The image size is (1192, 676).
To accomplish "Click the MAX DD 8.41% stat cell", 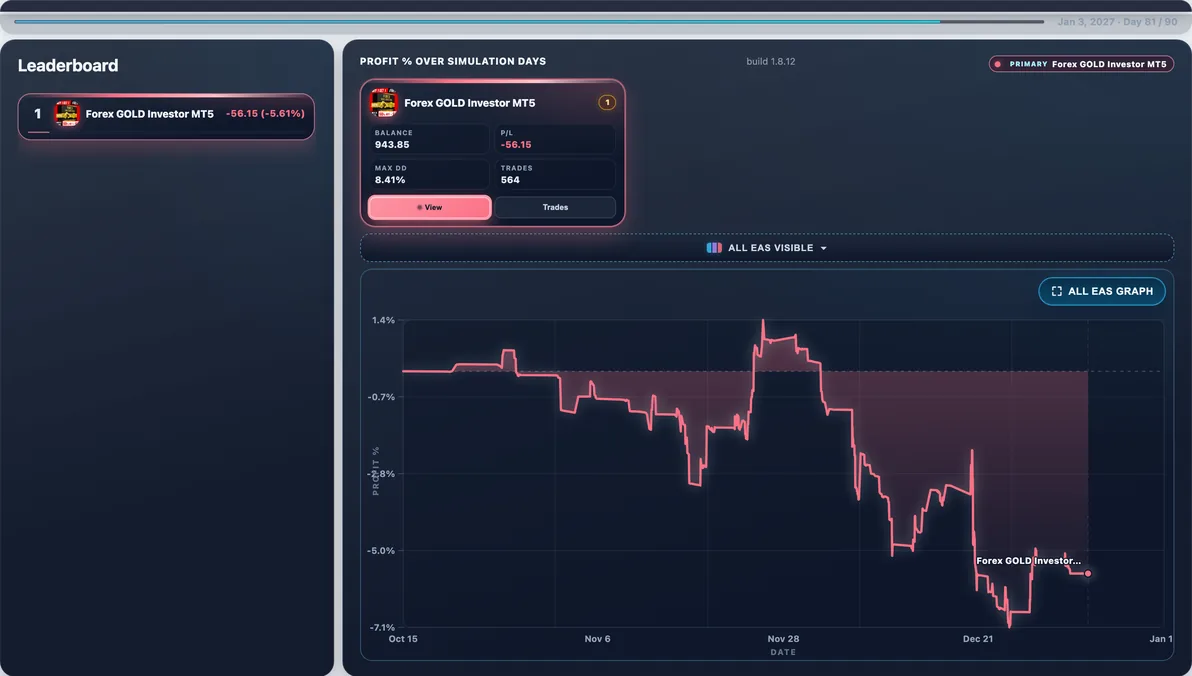I will pos(429,174).
